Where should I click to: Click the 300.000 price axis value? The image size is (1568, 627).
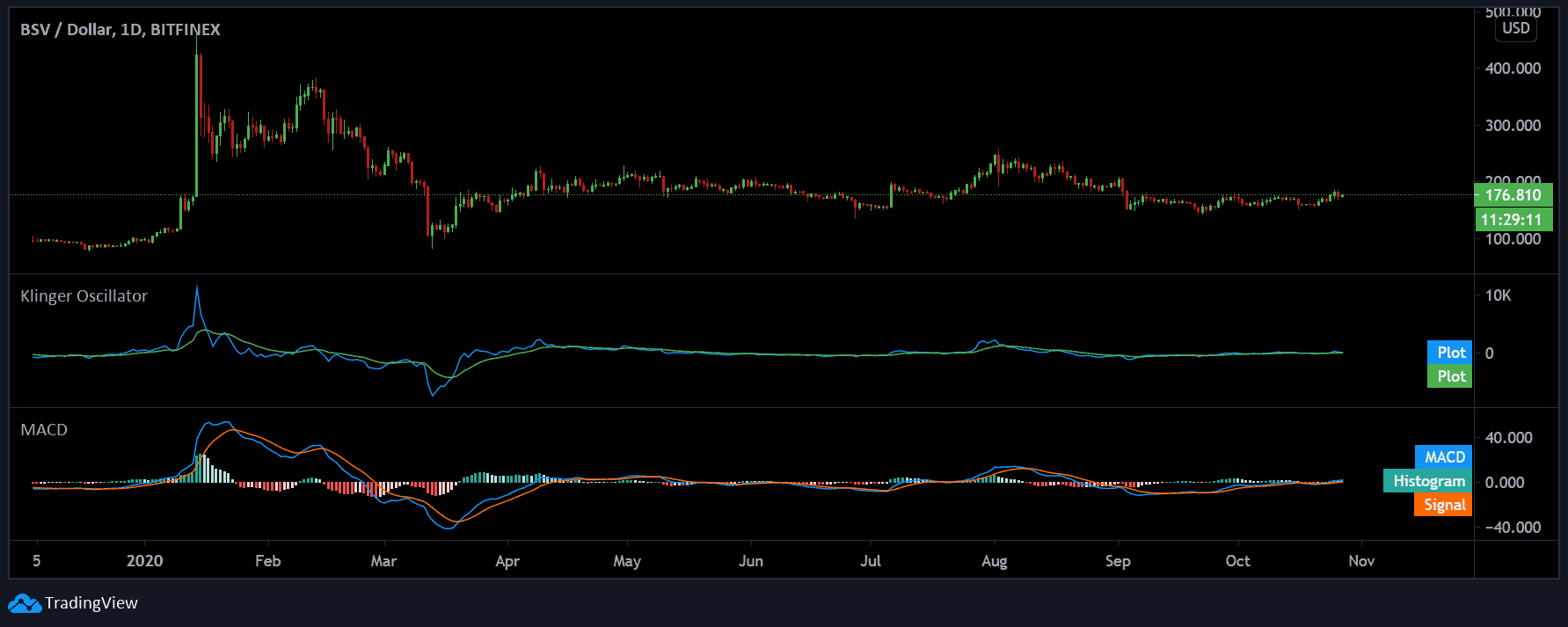[x=1513, y=126]
